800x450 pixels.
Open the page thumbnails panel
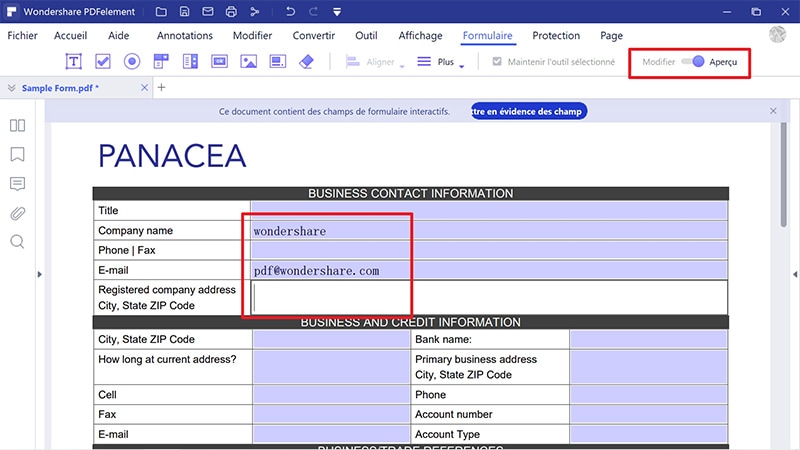(17, 126)
